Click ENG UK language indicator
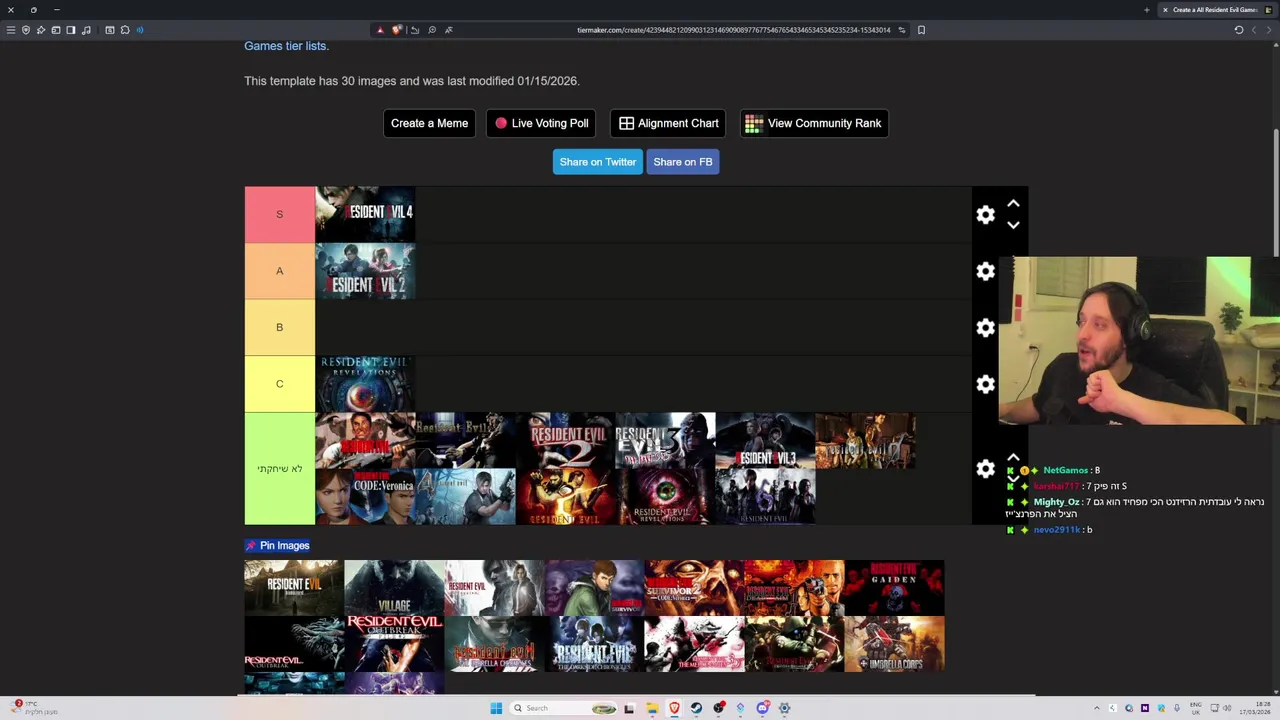1280x720 pixels. click(1195, 708)
